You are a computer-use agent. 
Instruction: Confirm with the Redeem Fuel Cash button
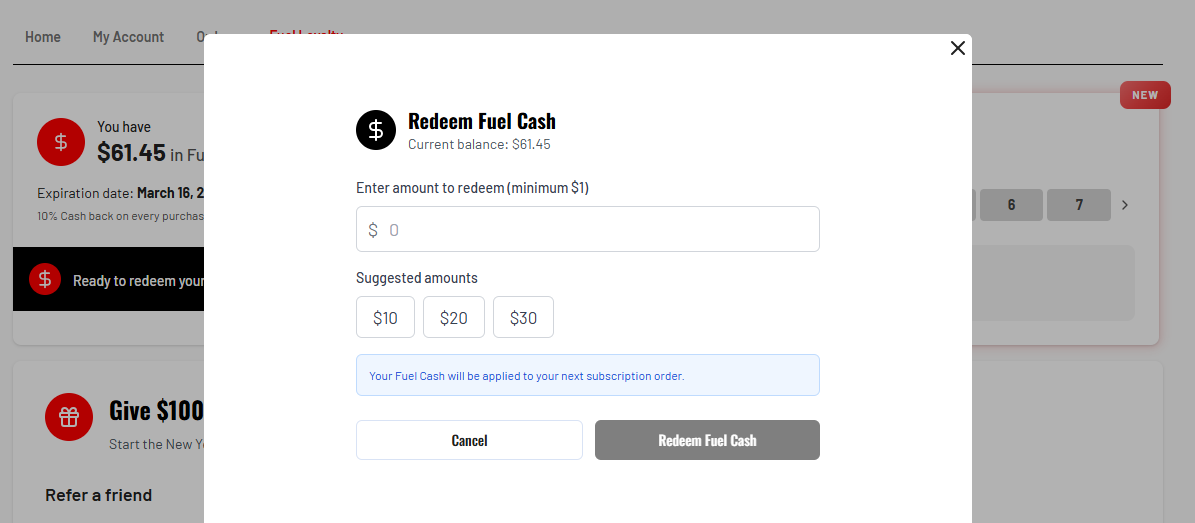(707, 440)
